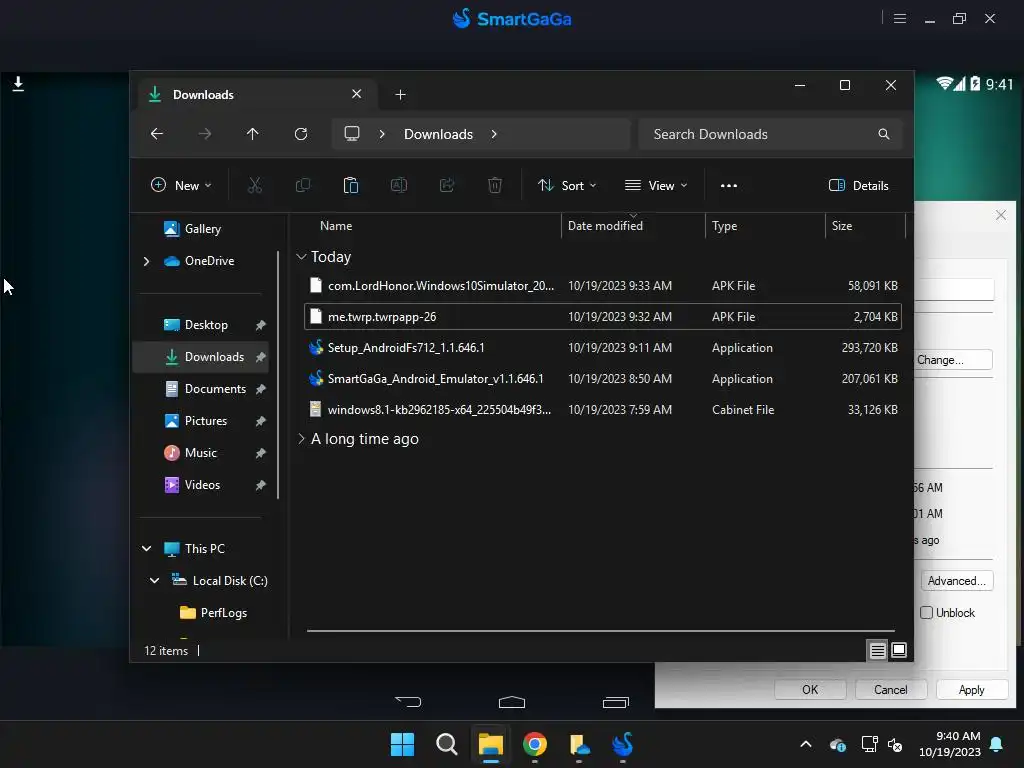Viewport: 1024px width, 768px height.
Task: Click OK in the Properties dialog
Action: pos(810,690)
